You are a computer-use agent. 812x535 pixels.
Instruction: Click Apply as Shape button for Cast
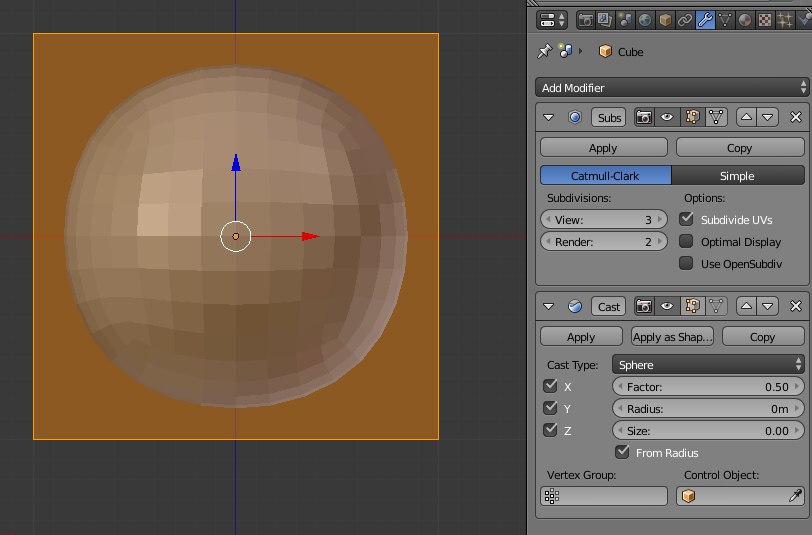[x=672, y=337]
